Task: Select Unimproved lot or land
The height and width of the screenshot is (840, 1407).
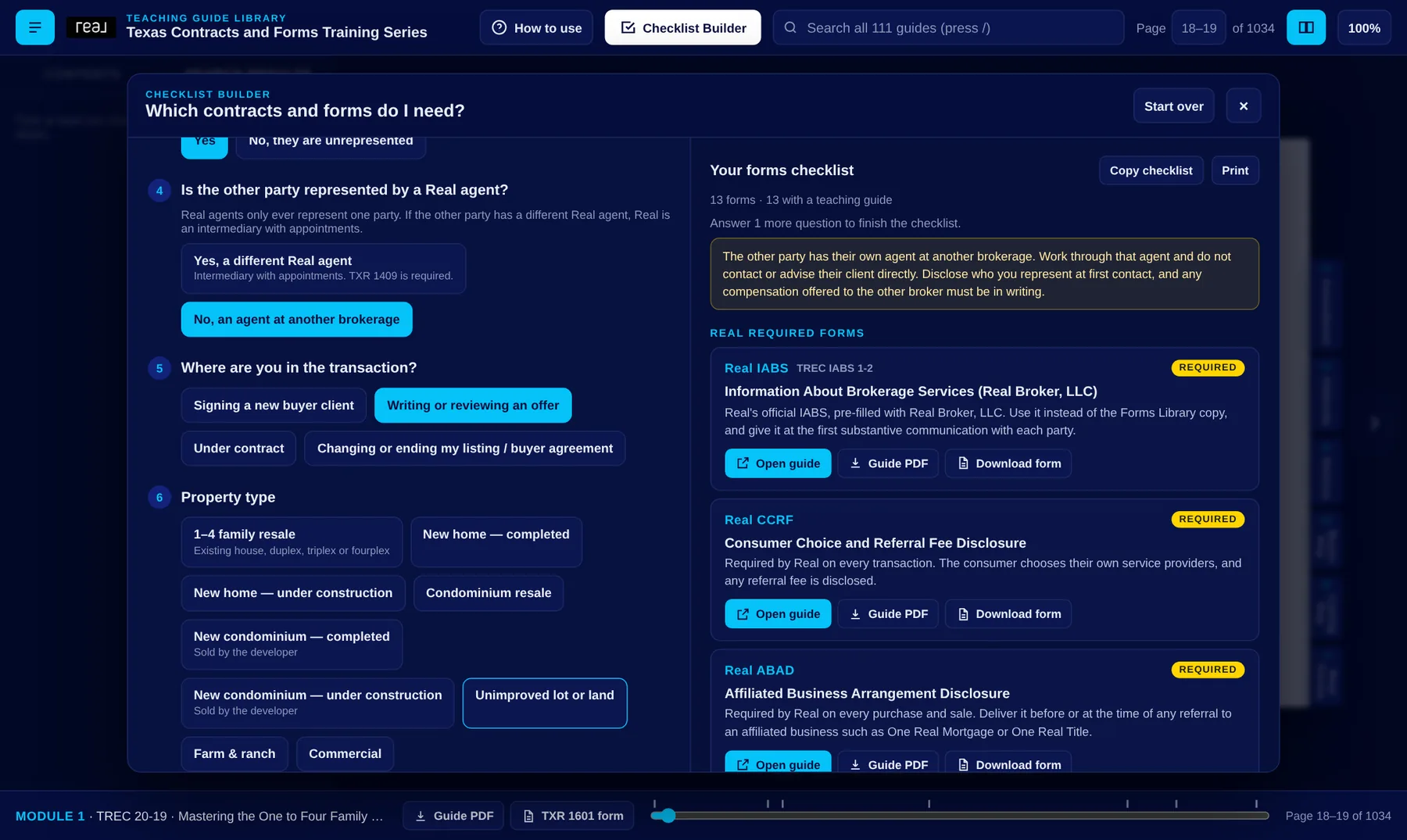Action: [x=545, y=703]
